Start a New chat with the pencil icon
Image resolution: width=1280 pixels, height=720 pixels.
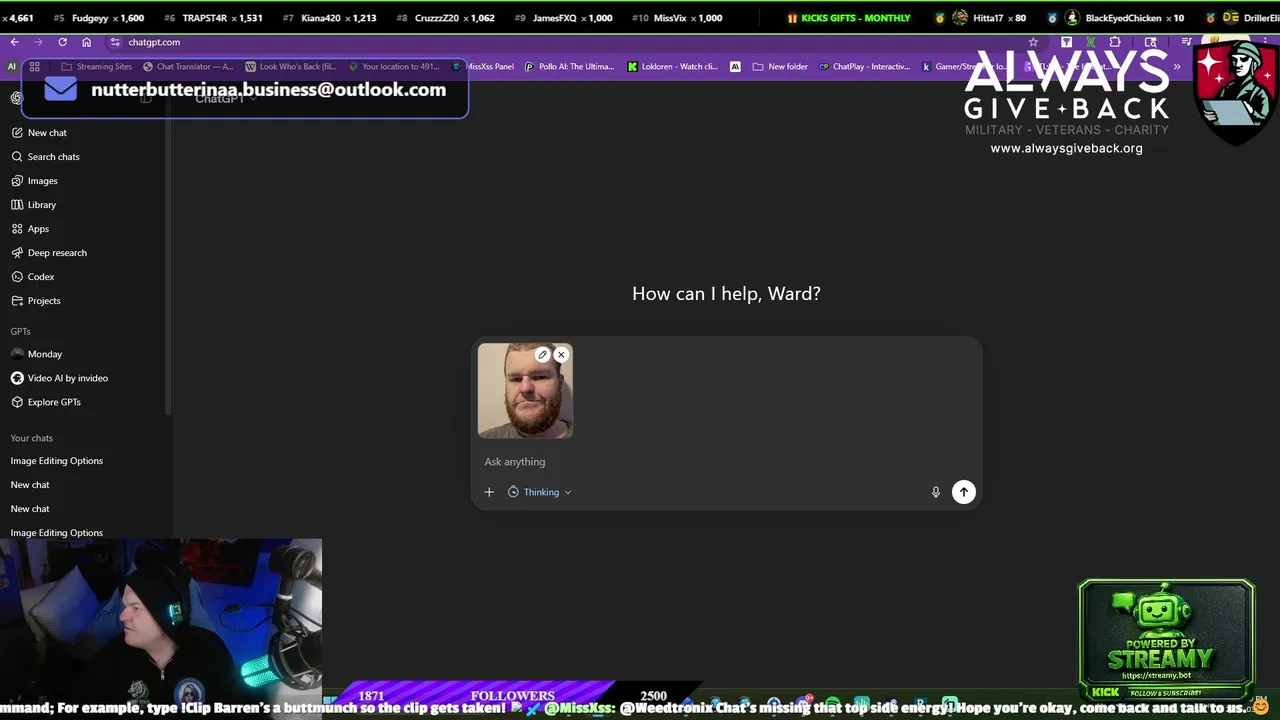(40, 132)
